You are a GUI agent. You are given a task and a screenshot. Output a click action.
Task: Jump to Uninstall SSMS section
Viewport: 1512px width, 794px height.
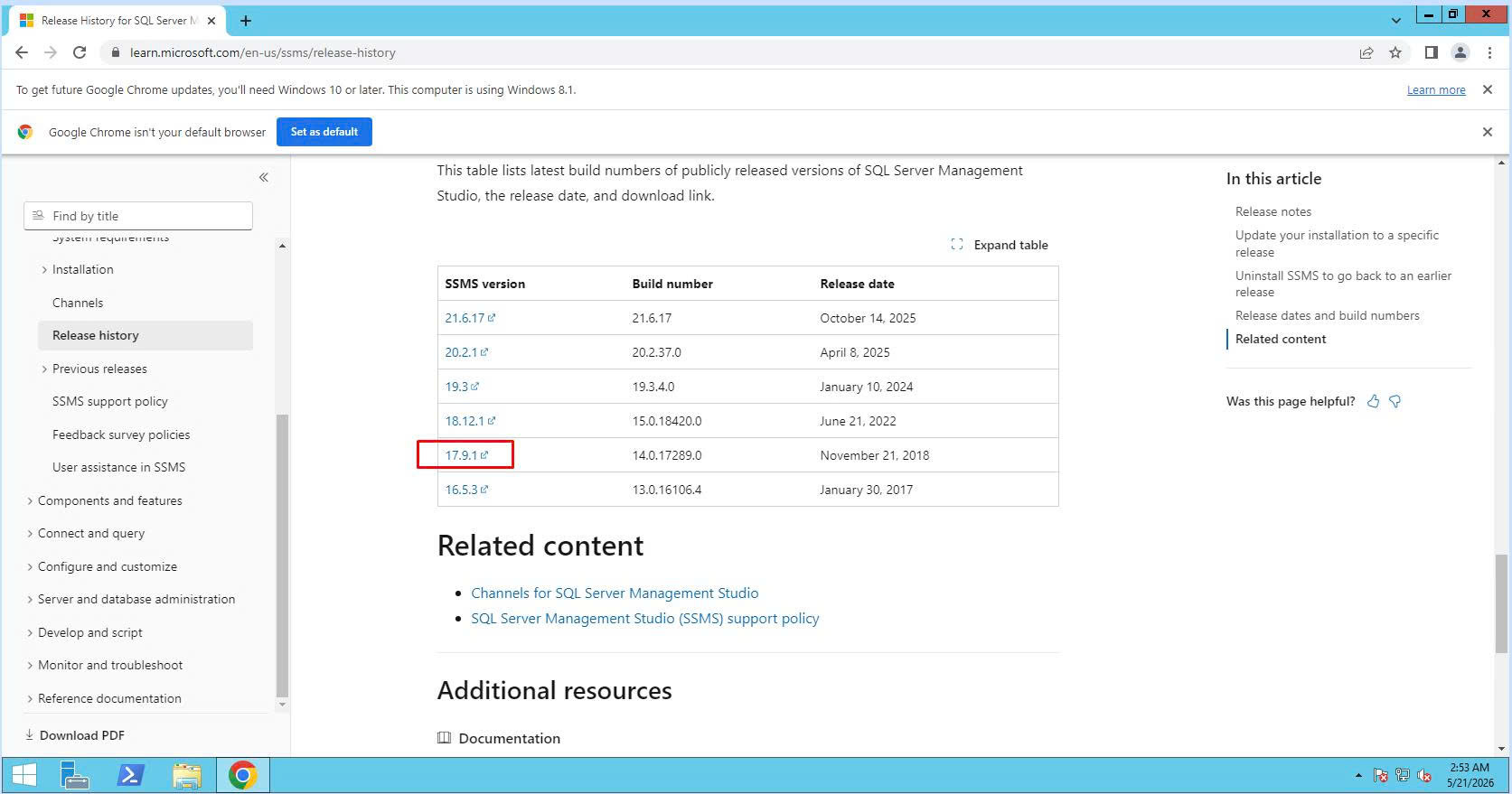point(1343,284)
